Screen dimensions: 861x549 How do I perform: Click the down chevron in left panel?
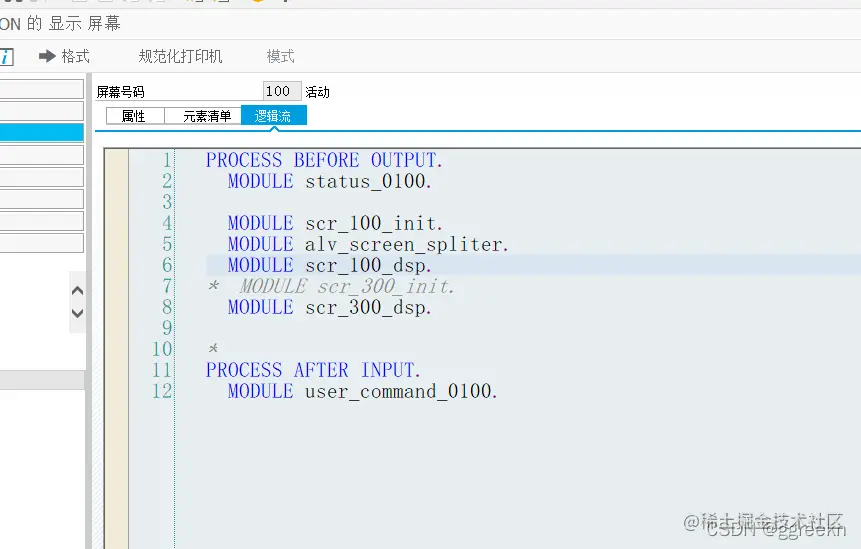[78, 313]
